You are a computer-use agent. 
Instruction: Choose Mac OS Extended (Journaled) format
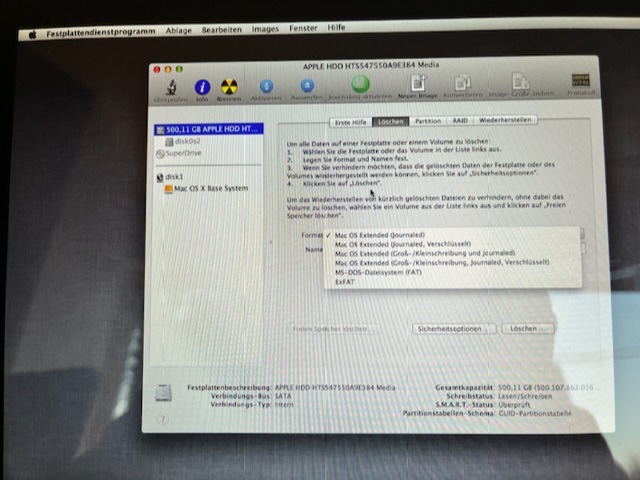point(452,235)
